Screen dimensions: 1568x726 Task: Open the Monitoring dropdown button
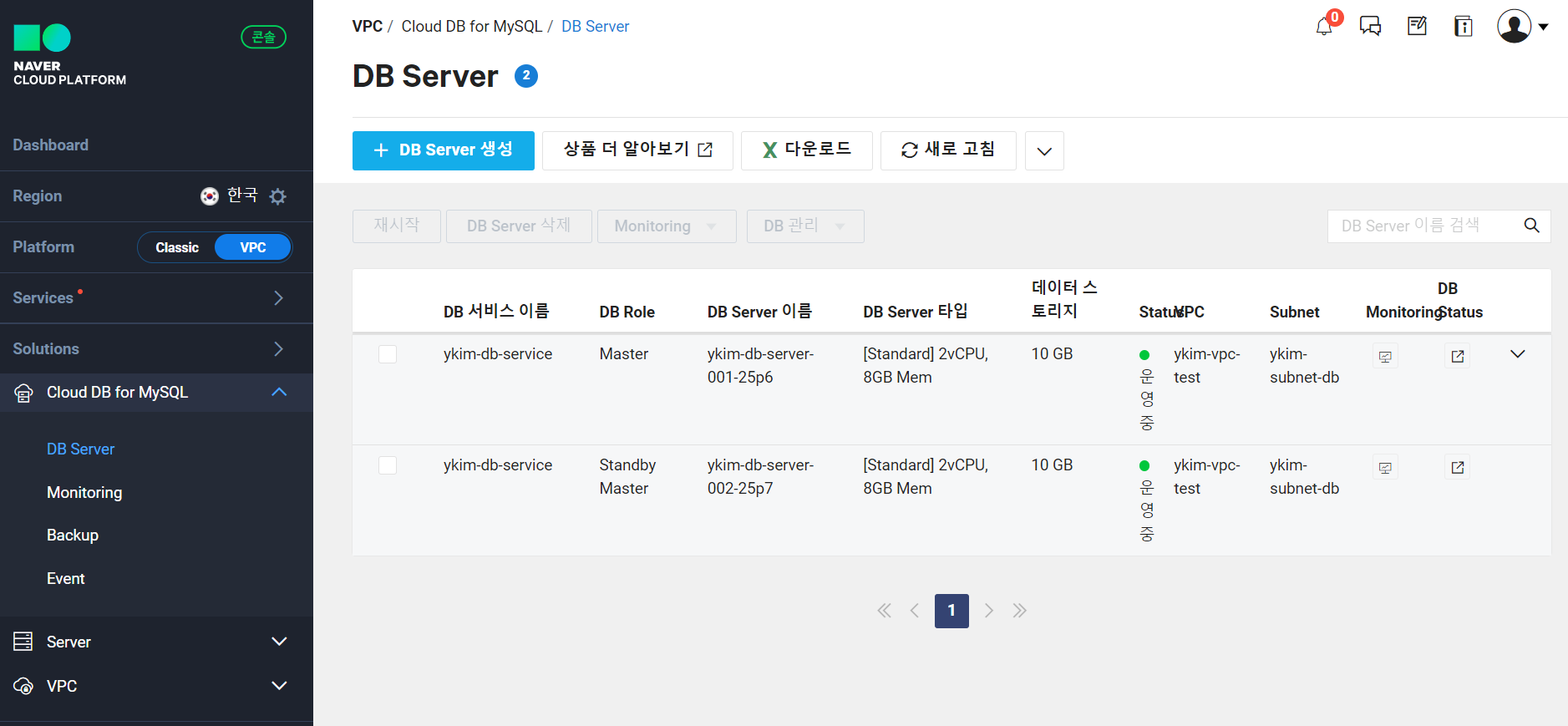click(667, 226)
